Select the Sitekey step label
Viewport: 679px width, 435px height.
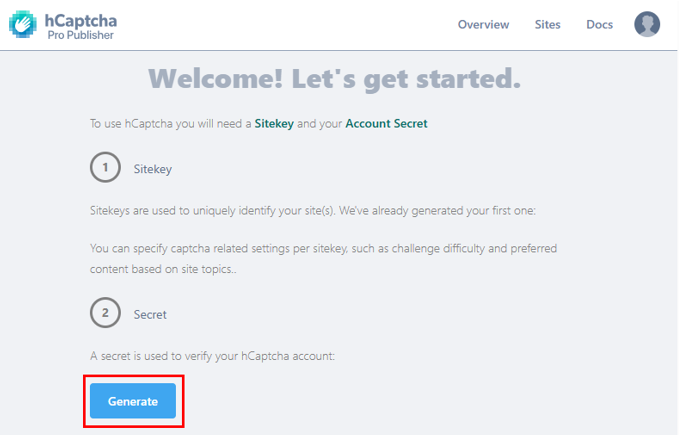point(153,169)
